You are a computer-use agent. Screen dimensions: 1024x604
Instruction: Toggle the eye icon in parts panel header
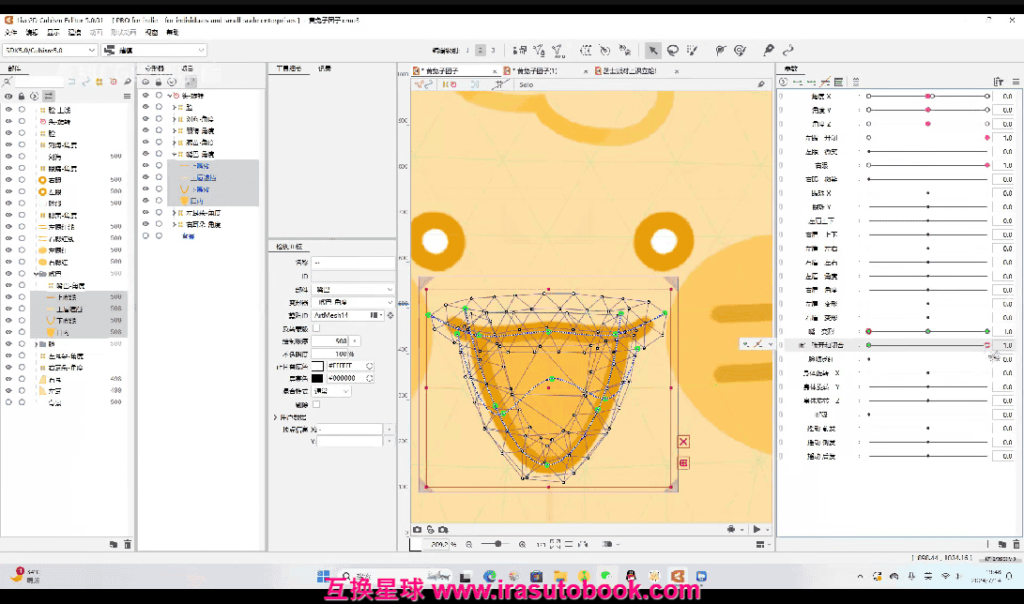coord(8,96)
